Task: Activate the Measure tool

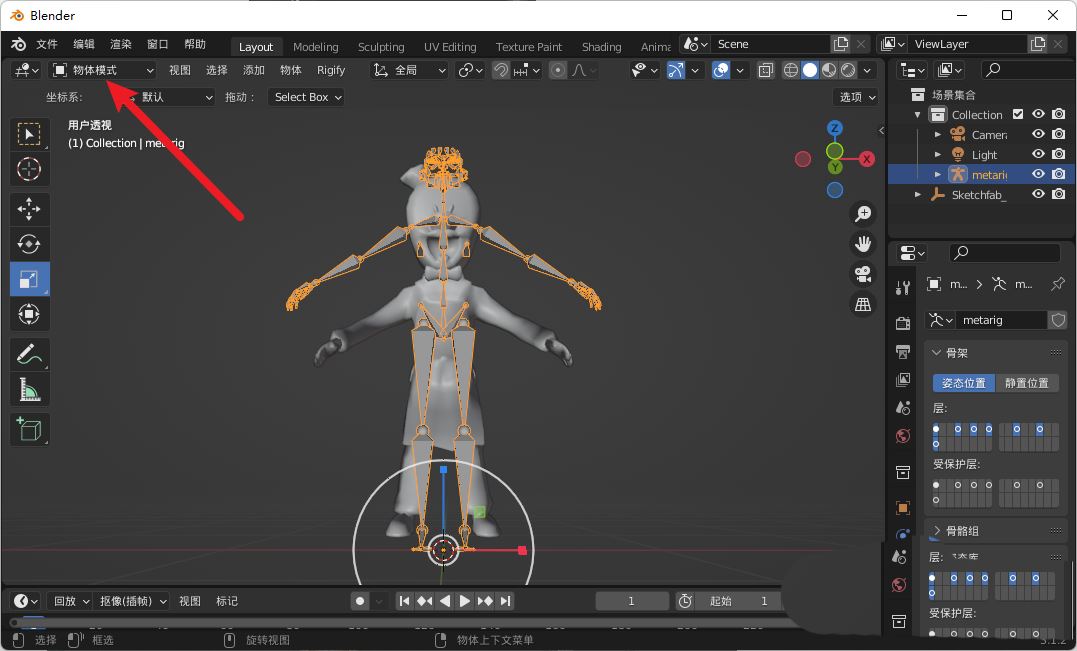Action: 29,388
